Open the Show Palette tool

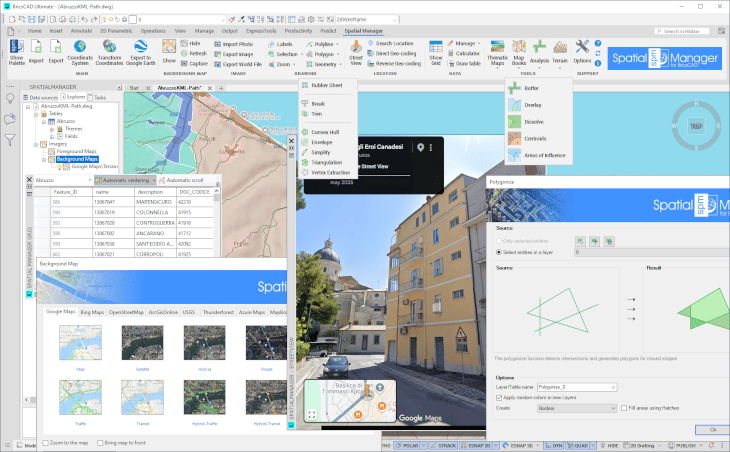pos(17,52)
